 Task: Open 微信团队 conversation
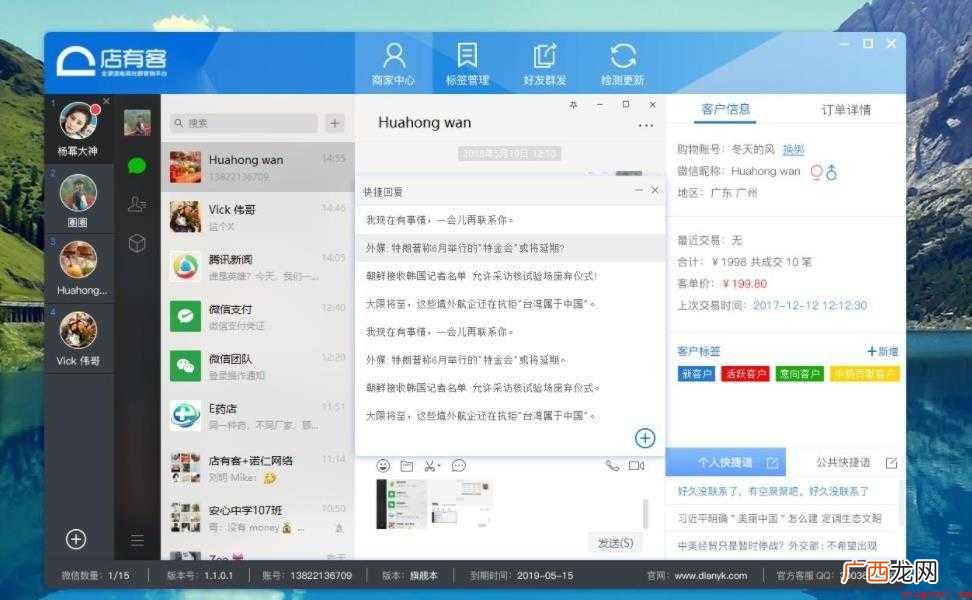pyautogui.click(x=258, y=366)
